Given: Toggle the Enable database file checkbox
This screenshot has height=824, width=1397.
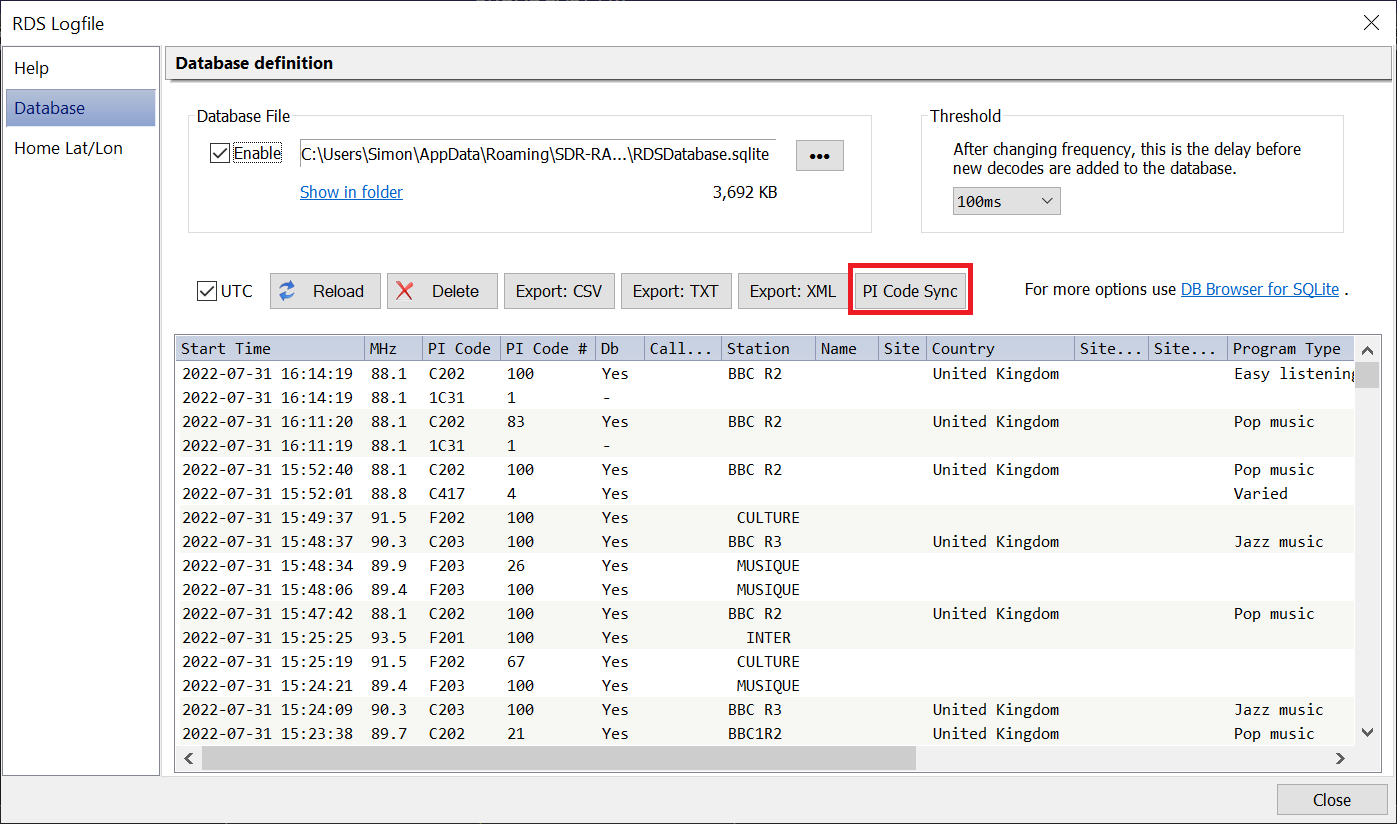Looking at the screenshot, I should [220, 154].
